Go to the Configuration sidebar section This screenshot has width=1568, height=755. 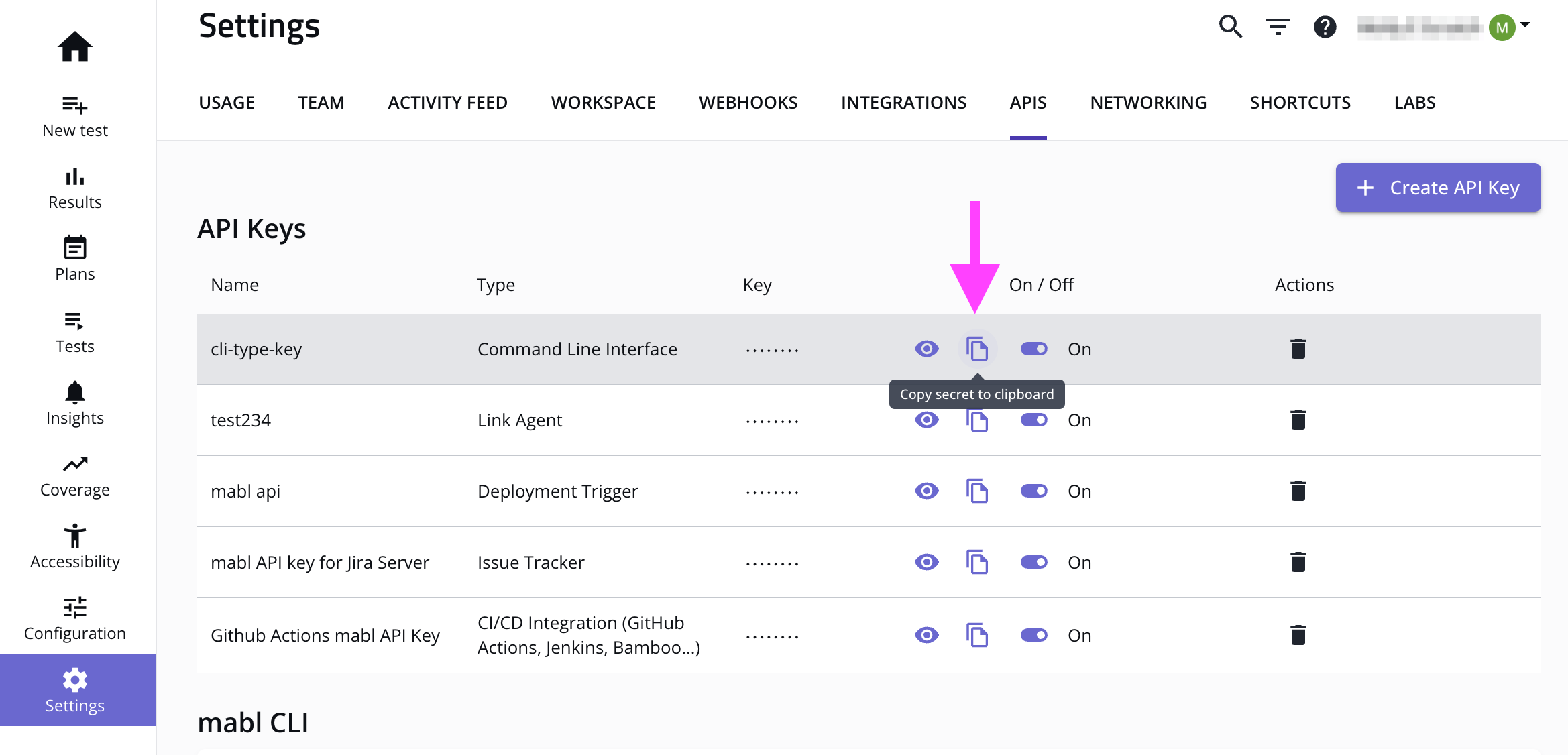point(74,619)
